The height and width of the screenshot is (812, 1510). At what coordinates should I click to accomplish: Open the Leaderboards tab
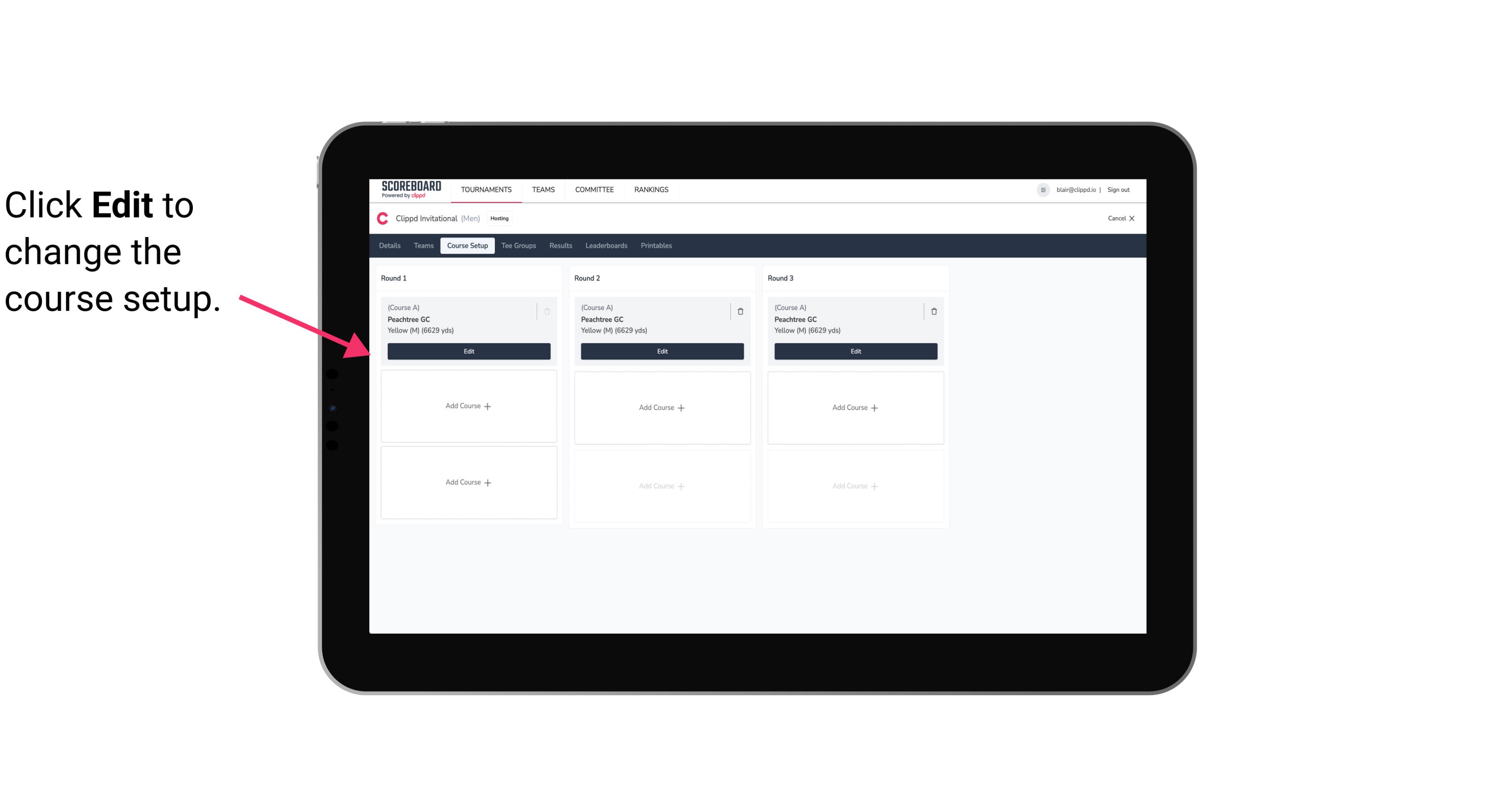pos(606,245)
